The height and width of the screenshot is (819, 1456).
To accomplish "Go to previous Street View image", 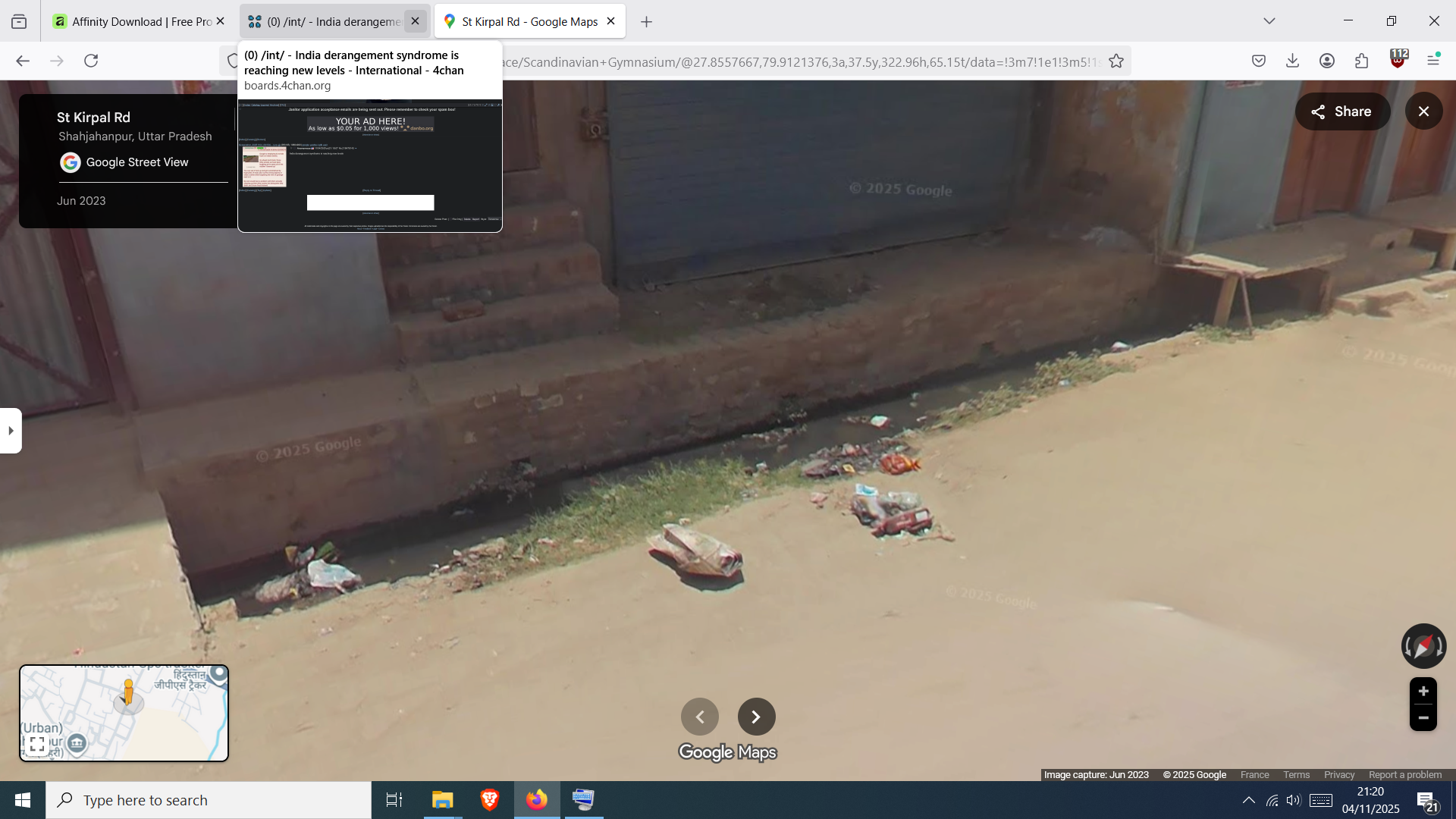I will [700, 717].
